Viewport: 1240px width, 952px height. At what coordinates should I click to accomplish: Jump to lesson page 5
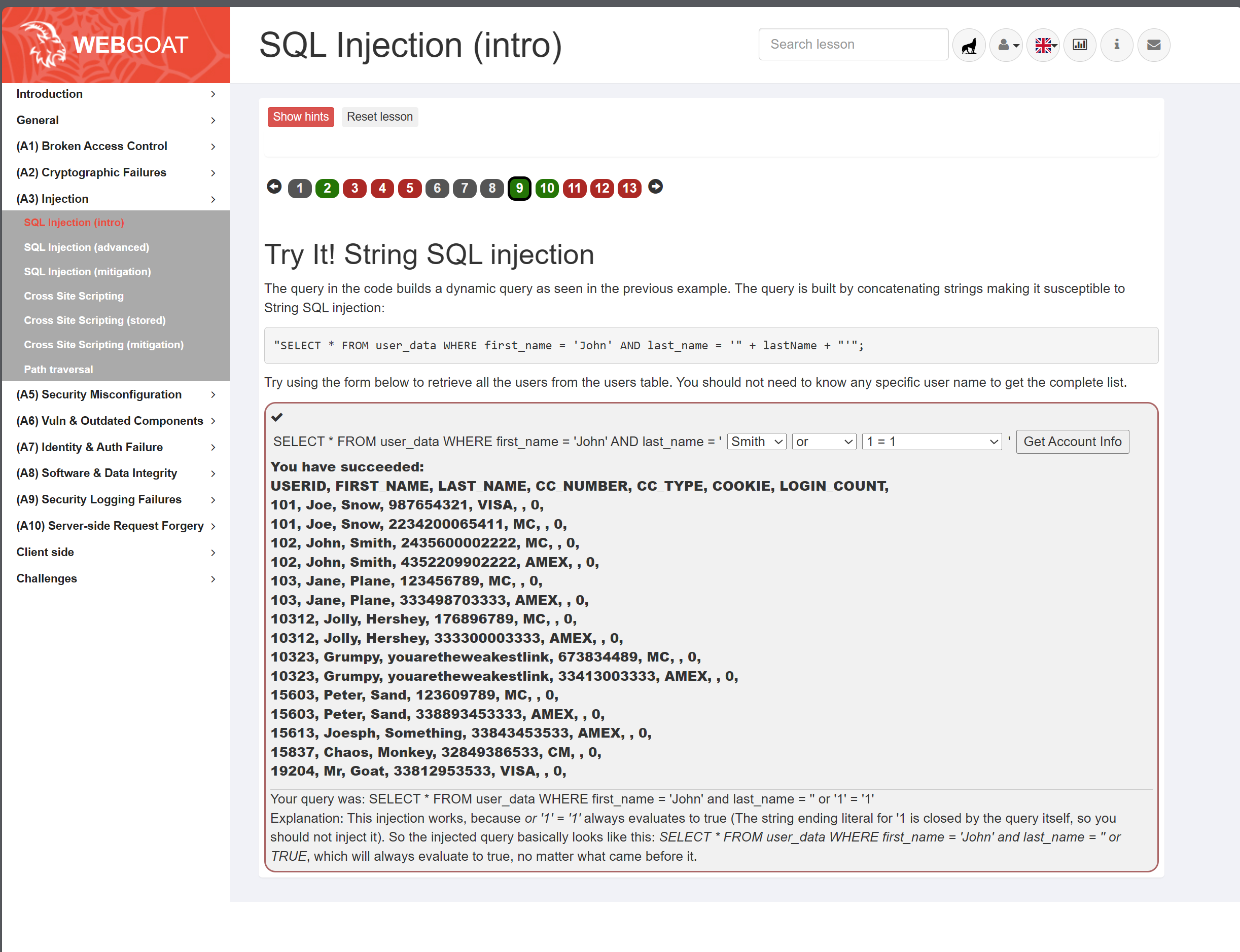tap(409, 188)
